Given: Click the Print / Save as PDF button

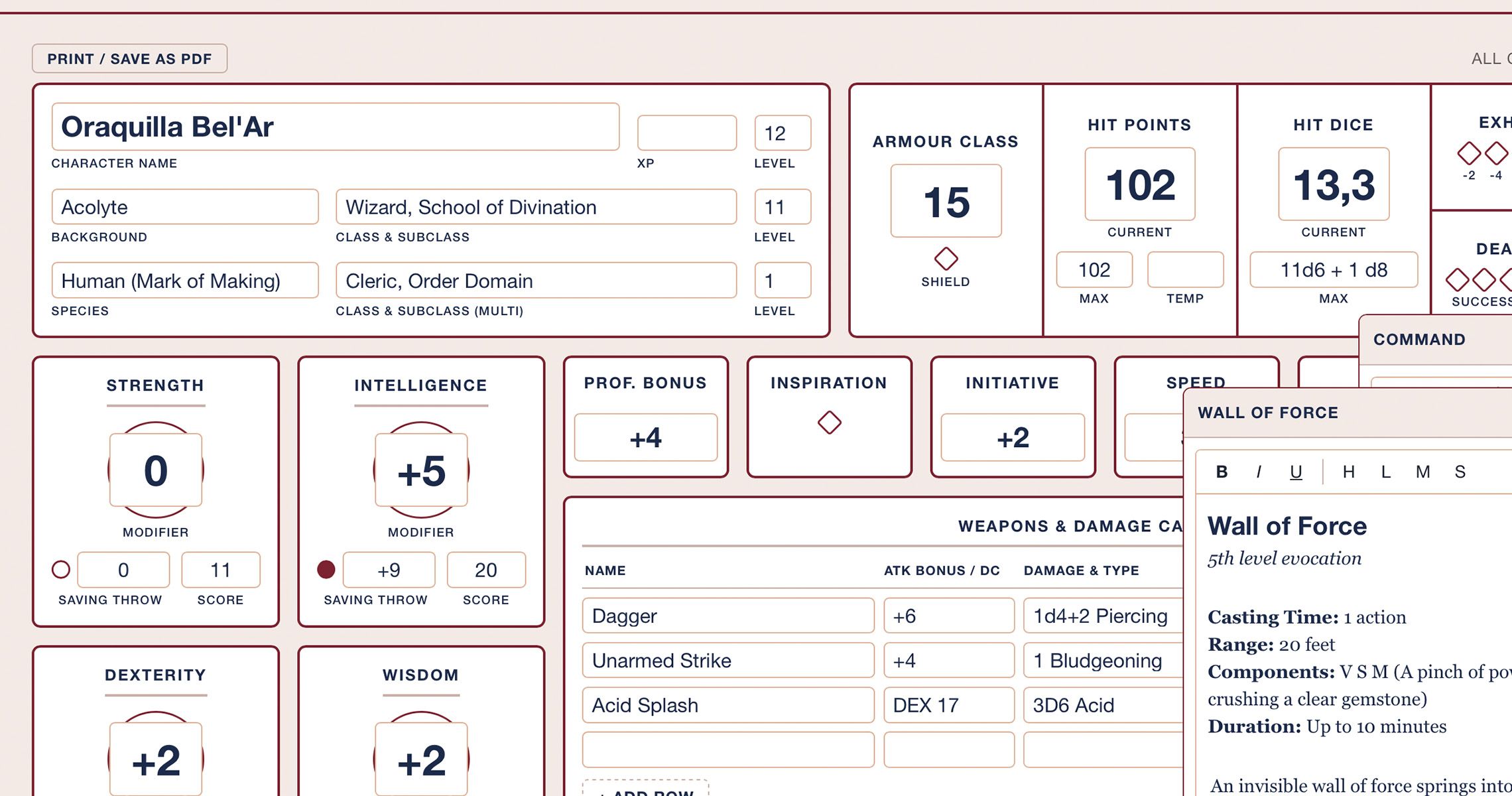Looking at the screenshot, I should coord(129,58).
